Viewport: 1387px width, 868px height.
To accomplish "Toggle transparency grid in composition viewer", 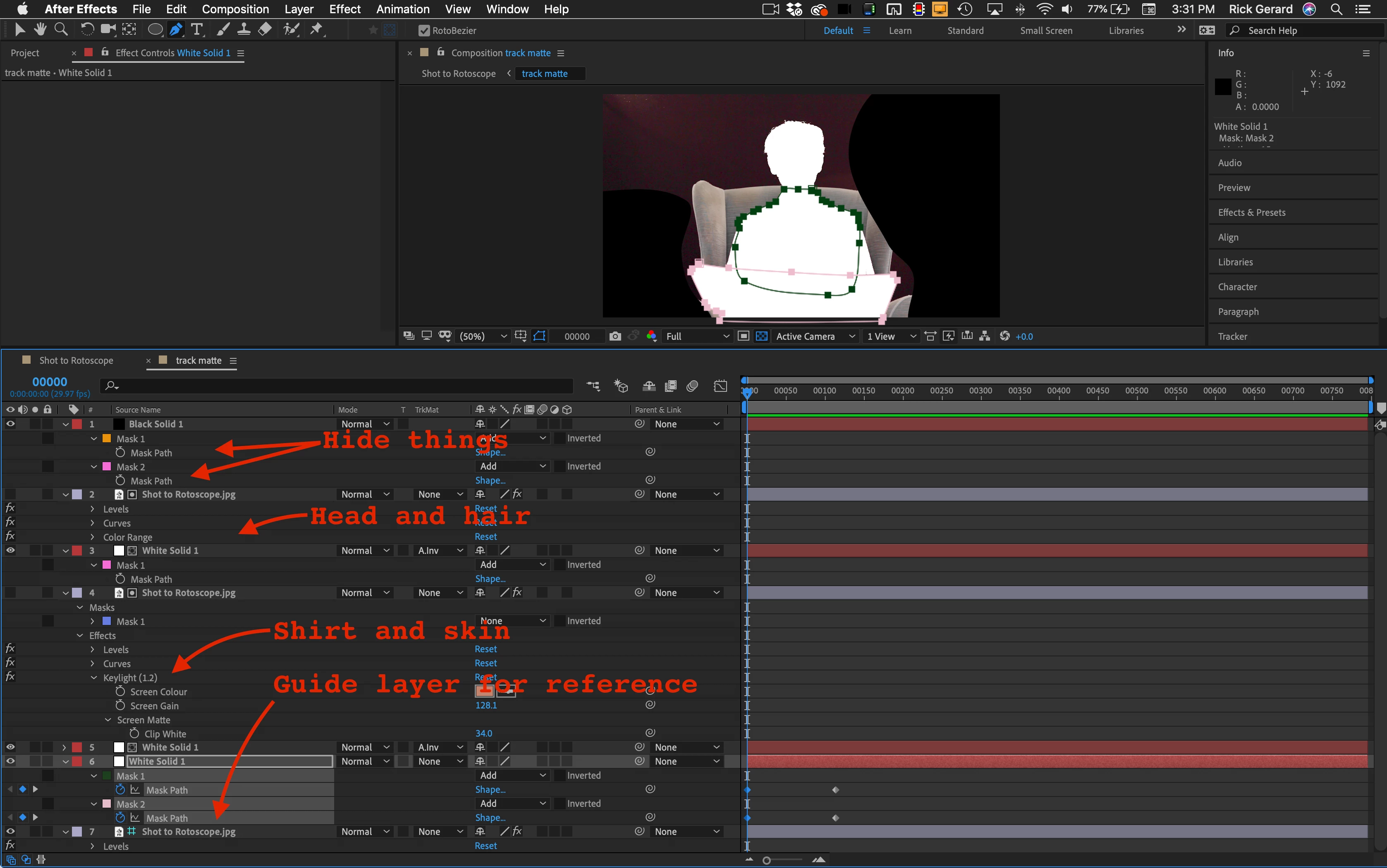I will (762, 336).
